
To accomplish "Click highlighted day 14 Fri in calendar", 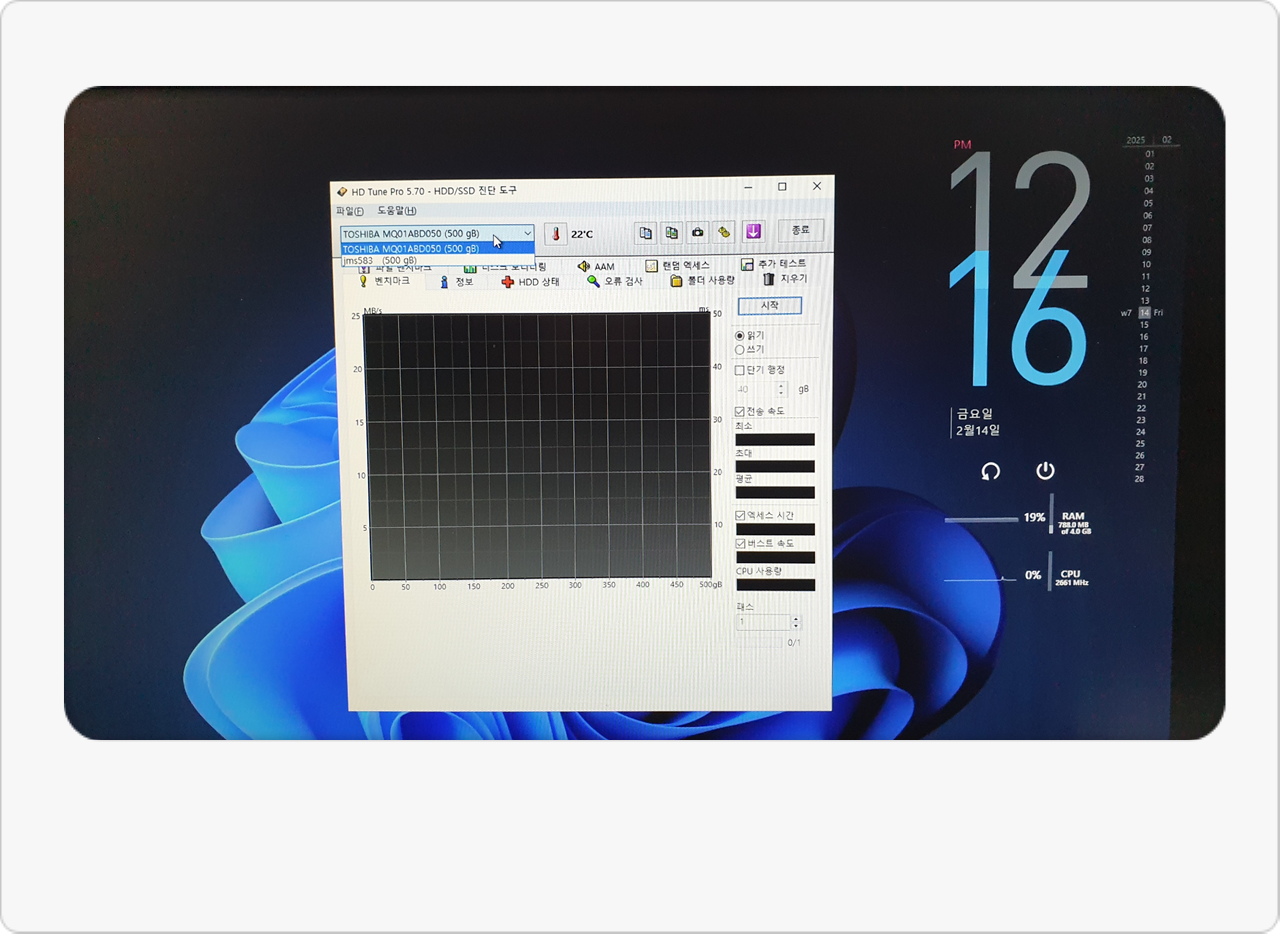I will click(x=1145, y=313).
